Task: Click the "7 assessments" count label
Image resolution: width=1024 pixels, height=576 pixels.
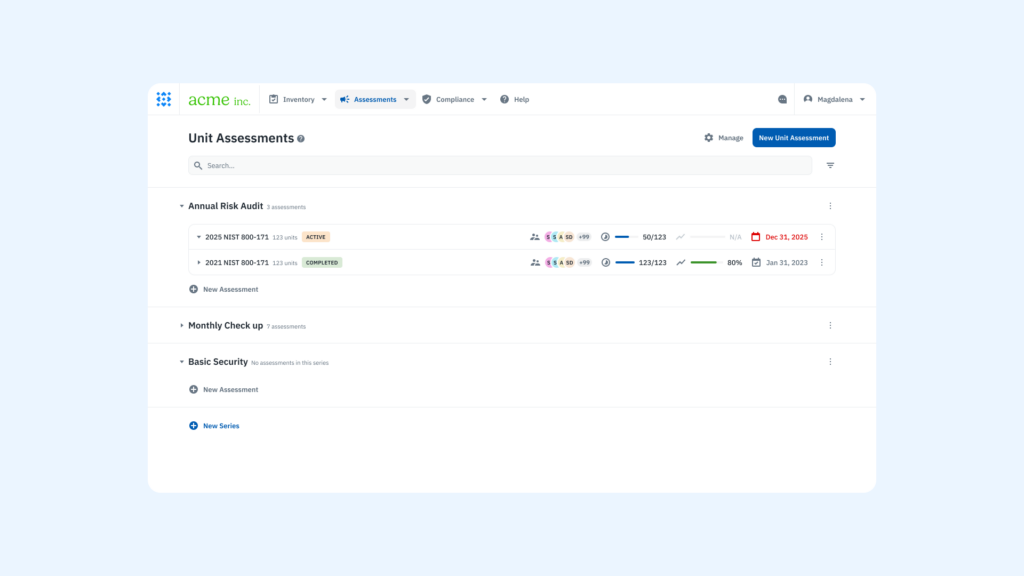Action: point(286,327)
